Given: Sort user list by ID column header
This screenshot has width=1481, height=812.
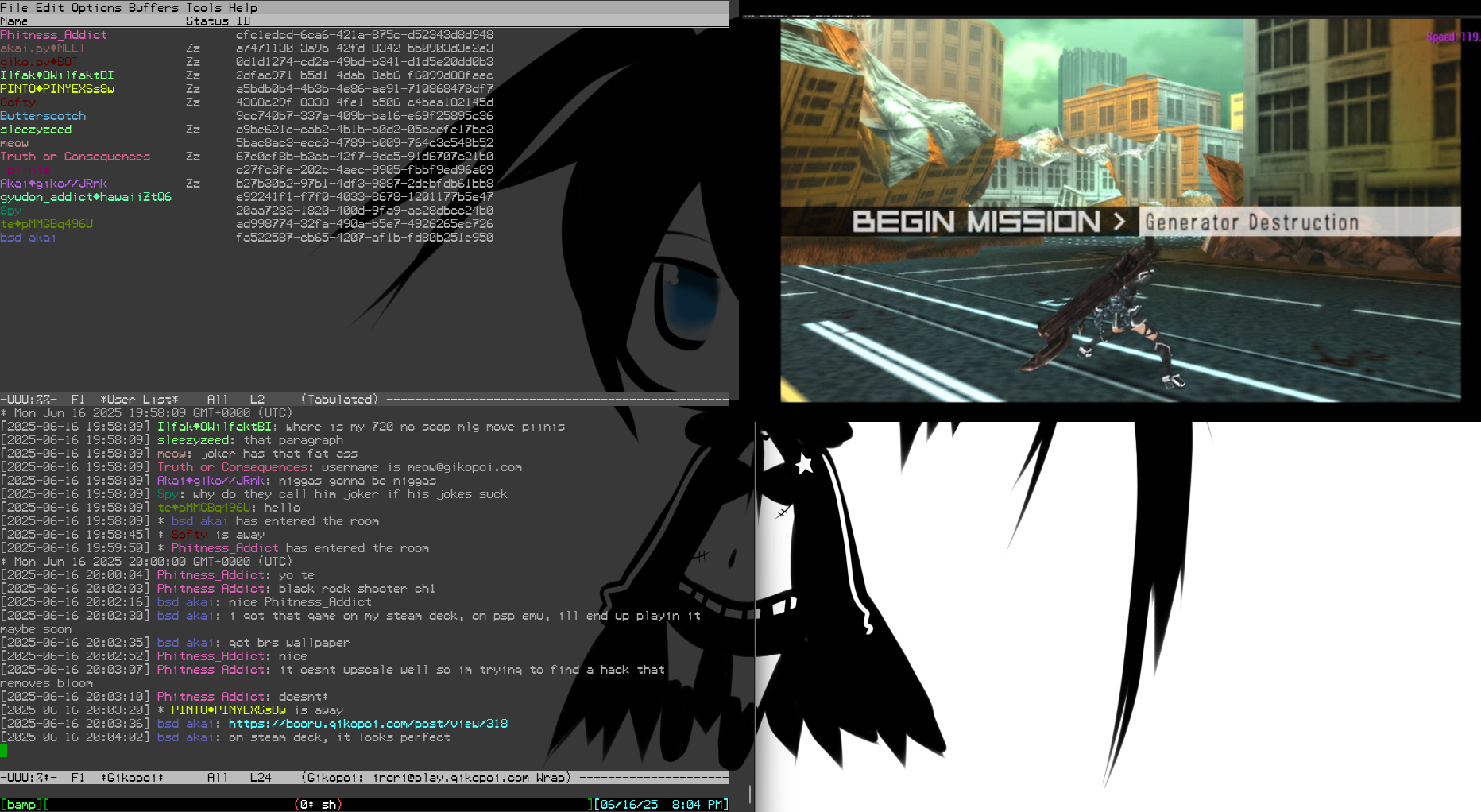Looking at the screenshot, I should click(x=243, y=21).
